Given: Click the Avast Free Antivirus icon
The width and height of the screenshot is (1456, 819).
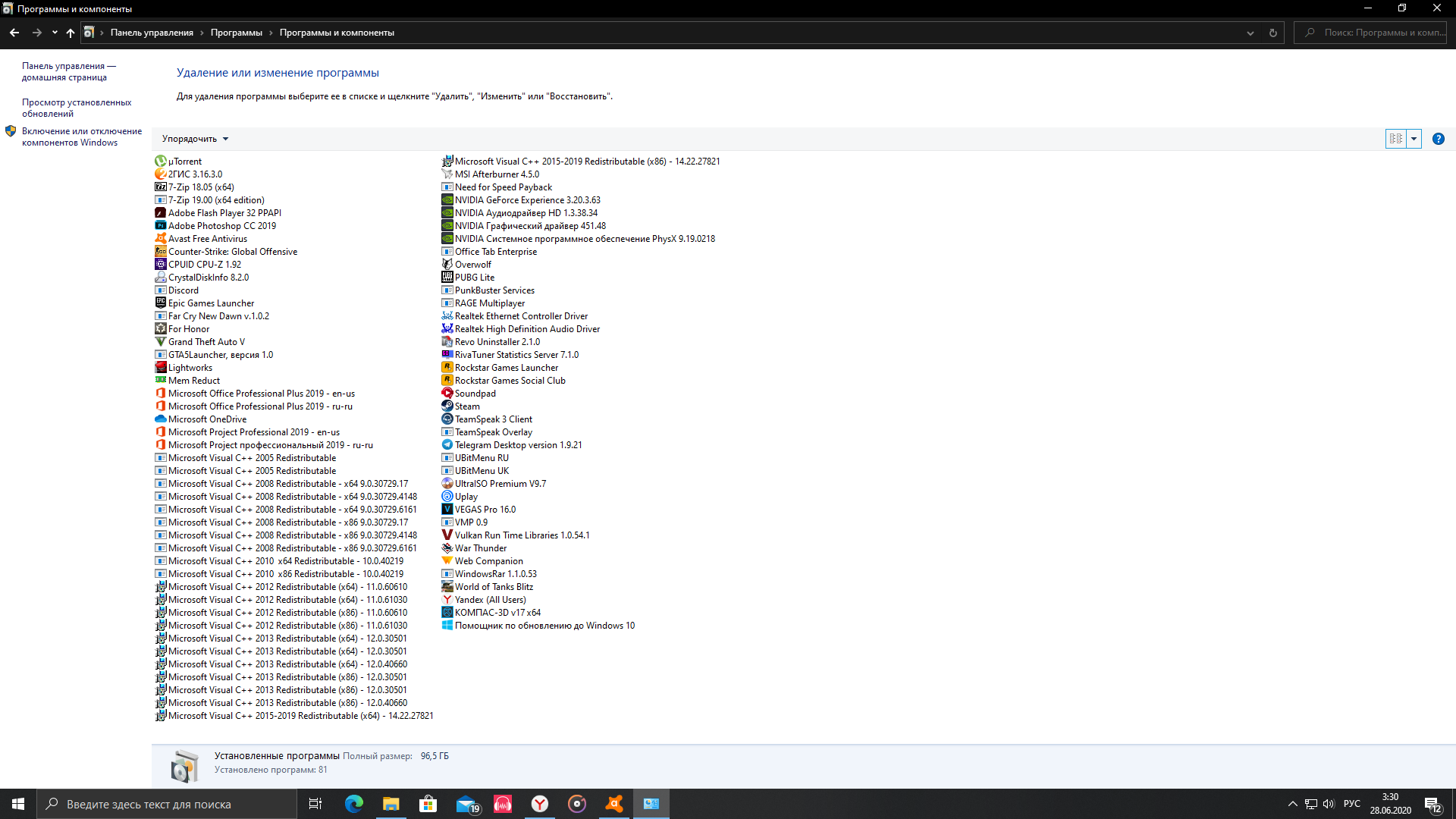Looking at the screenshot, I should click(x=160, y=239).
